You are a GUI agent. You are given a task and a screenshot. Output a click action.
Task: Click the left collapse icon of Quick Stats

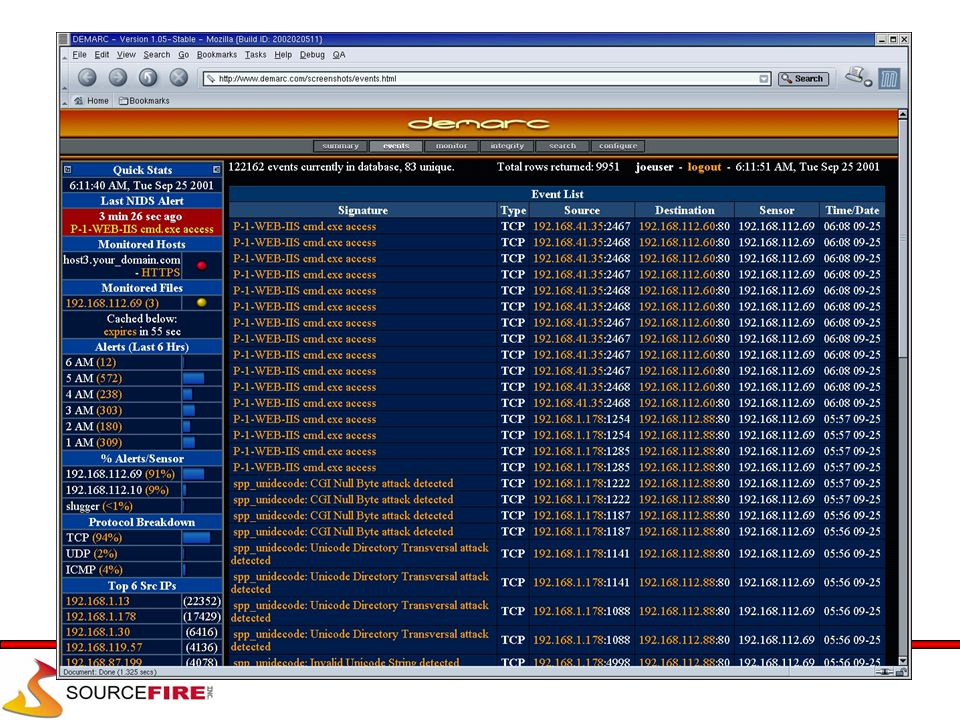coord(68,170)
